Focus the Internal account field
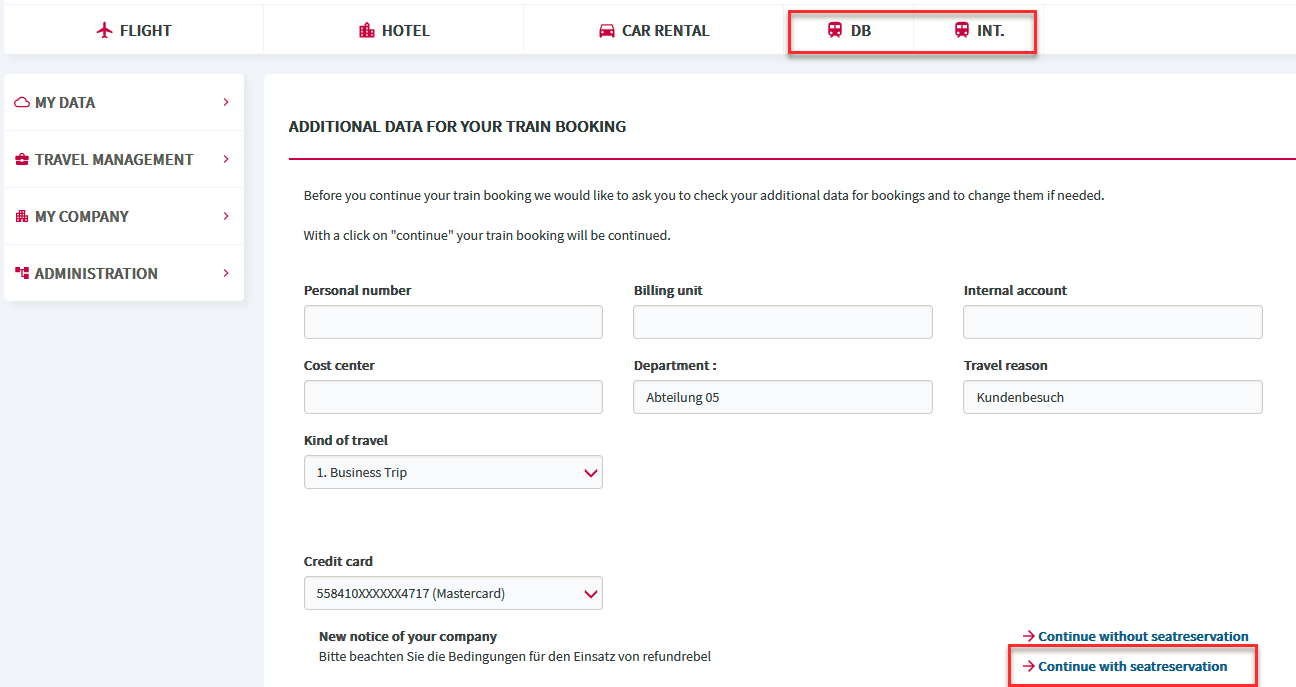1296x687 pixels. 1113,322
